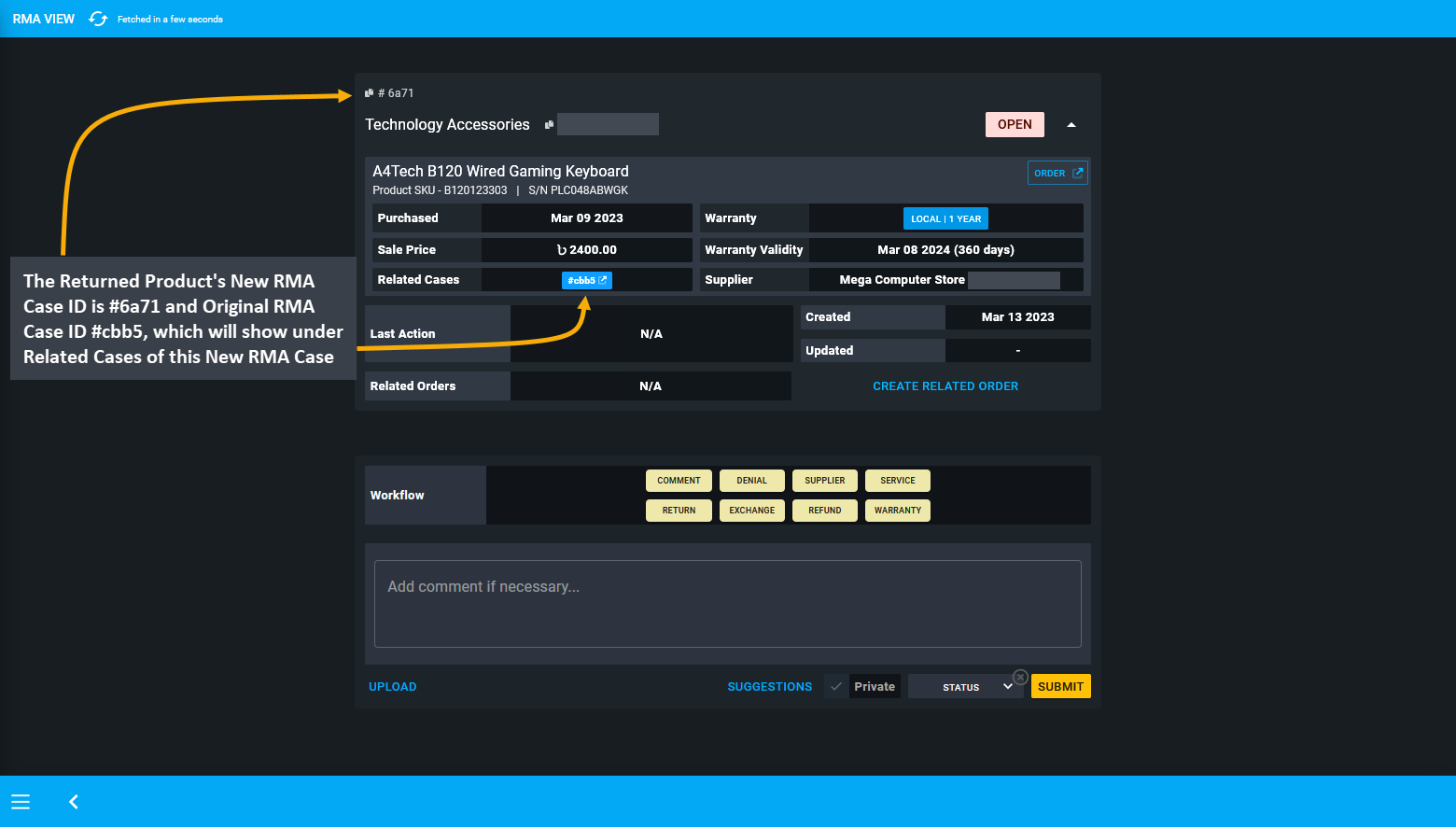Image resolution: width=1456 pixels, height=827 pixels.
Task: Click the refresh sync icon in header
Action: 98,19
